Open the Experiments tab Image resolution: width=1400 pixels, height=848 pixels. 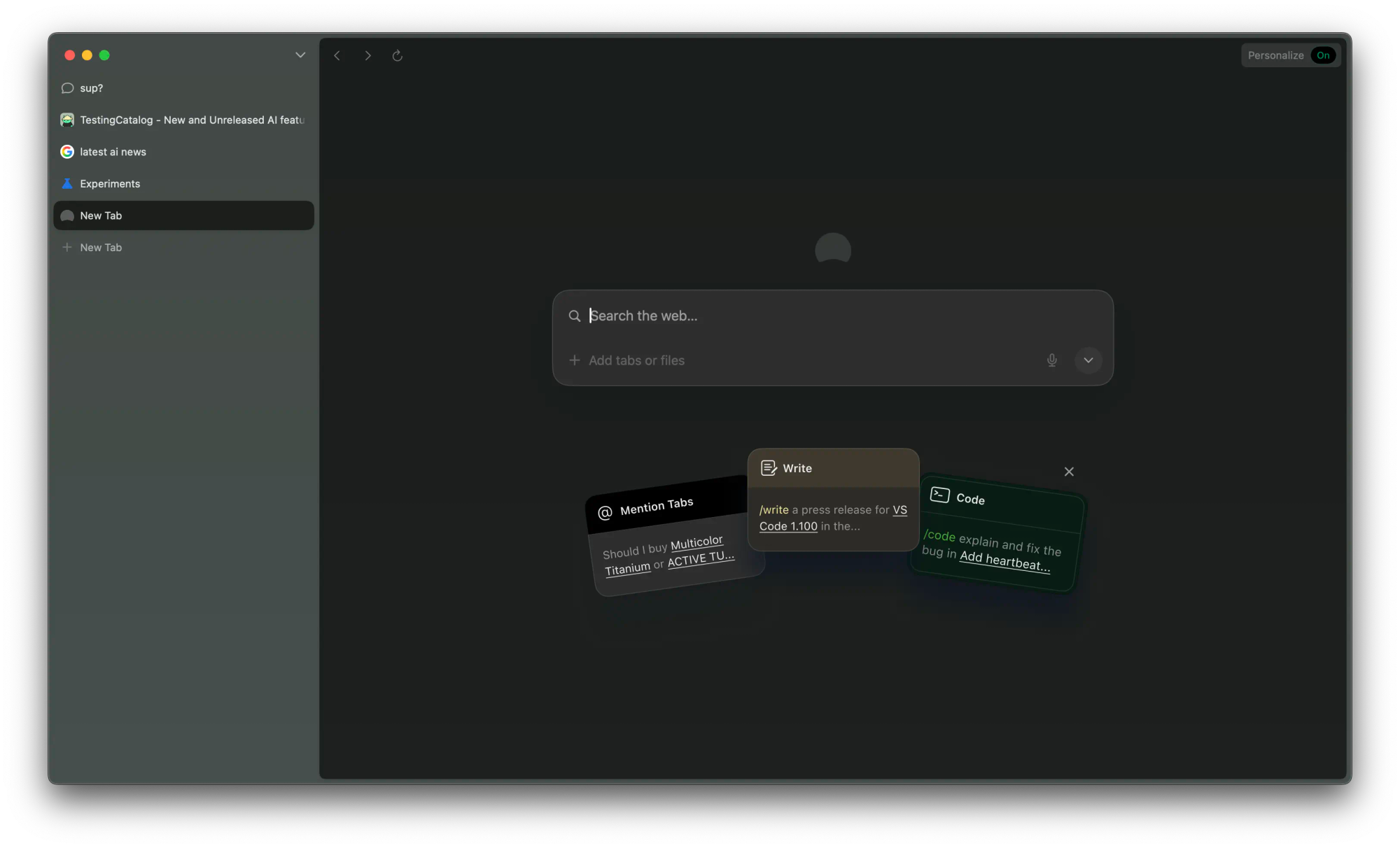pos(110,184)
